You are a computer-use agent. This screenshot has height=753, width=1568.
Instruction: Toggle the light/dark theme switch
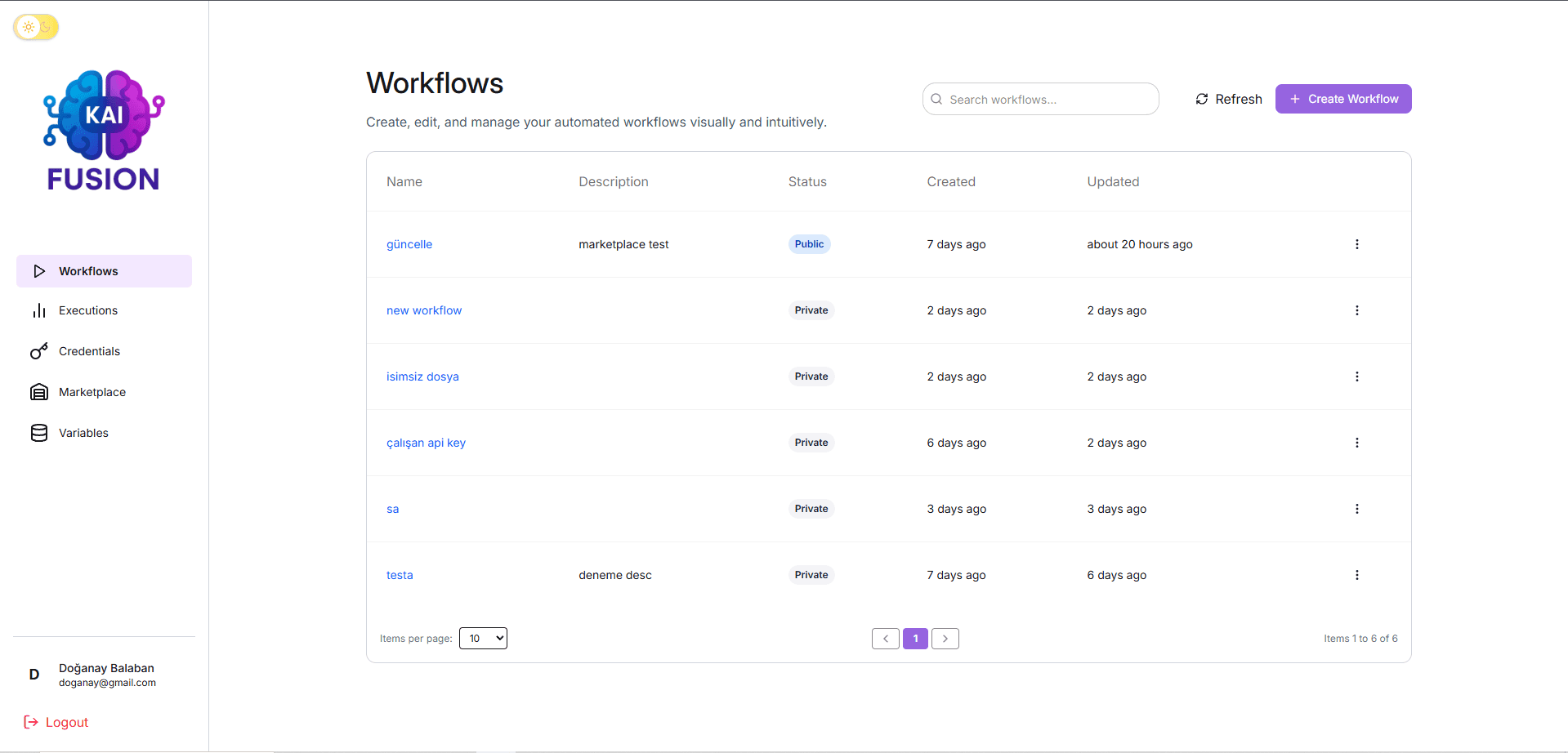pos(36,27)
